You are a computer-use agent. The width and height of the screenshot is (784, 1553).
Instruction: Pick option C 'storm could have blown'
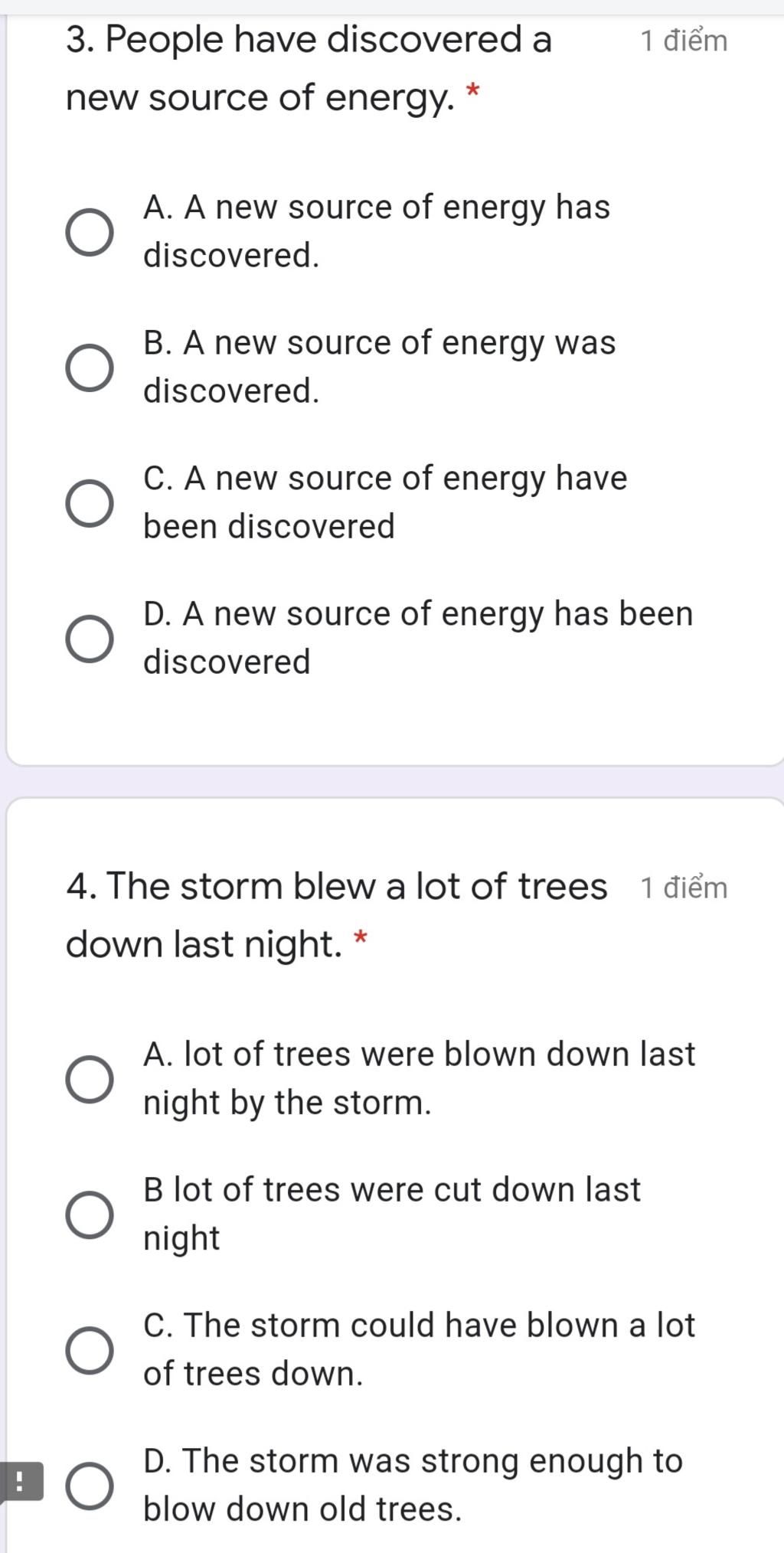point(90,1350)
